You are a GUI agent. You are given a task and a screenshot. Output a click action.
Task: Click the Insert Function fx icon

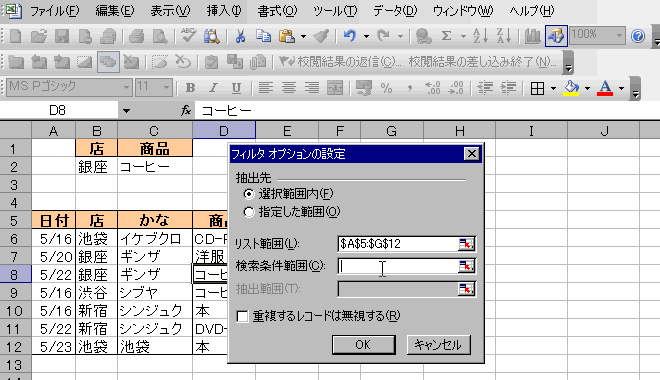tap(186, 111)
